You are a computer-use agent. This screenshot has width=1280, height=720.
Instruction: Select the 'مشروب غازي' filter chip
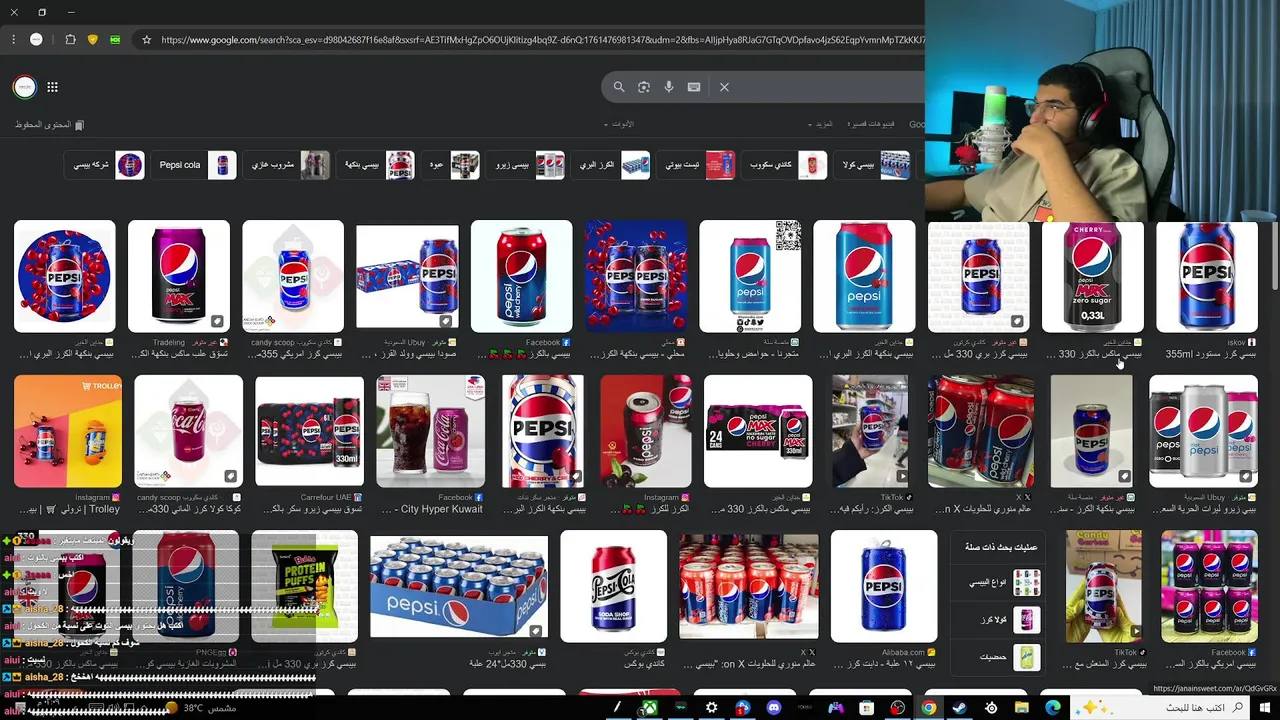[x=287, y=165]
